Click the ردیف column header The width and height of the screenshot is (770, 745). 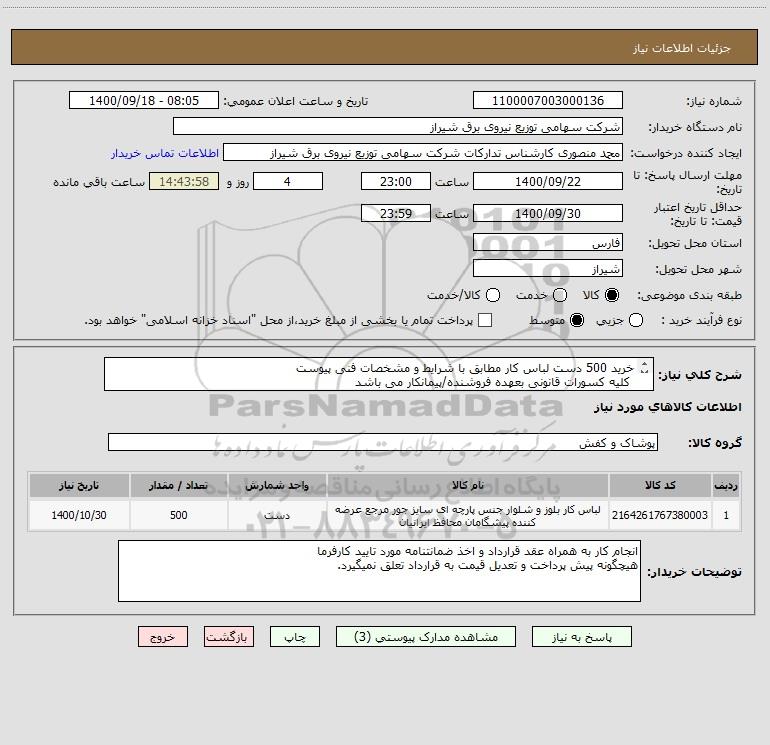(726, 485)
